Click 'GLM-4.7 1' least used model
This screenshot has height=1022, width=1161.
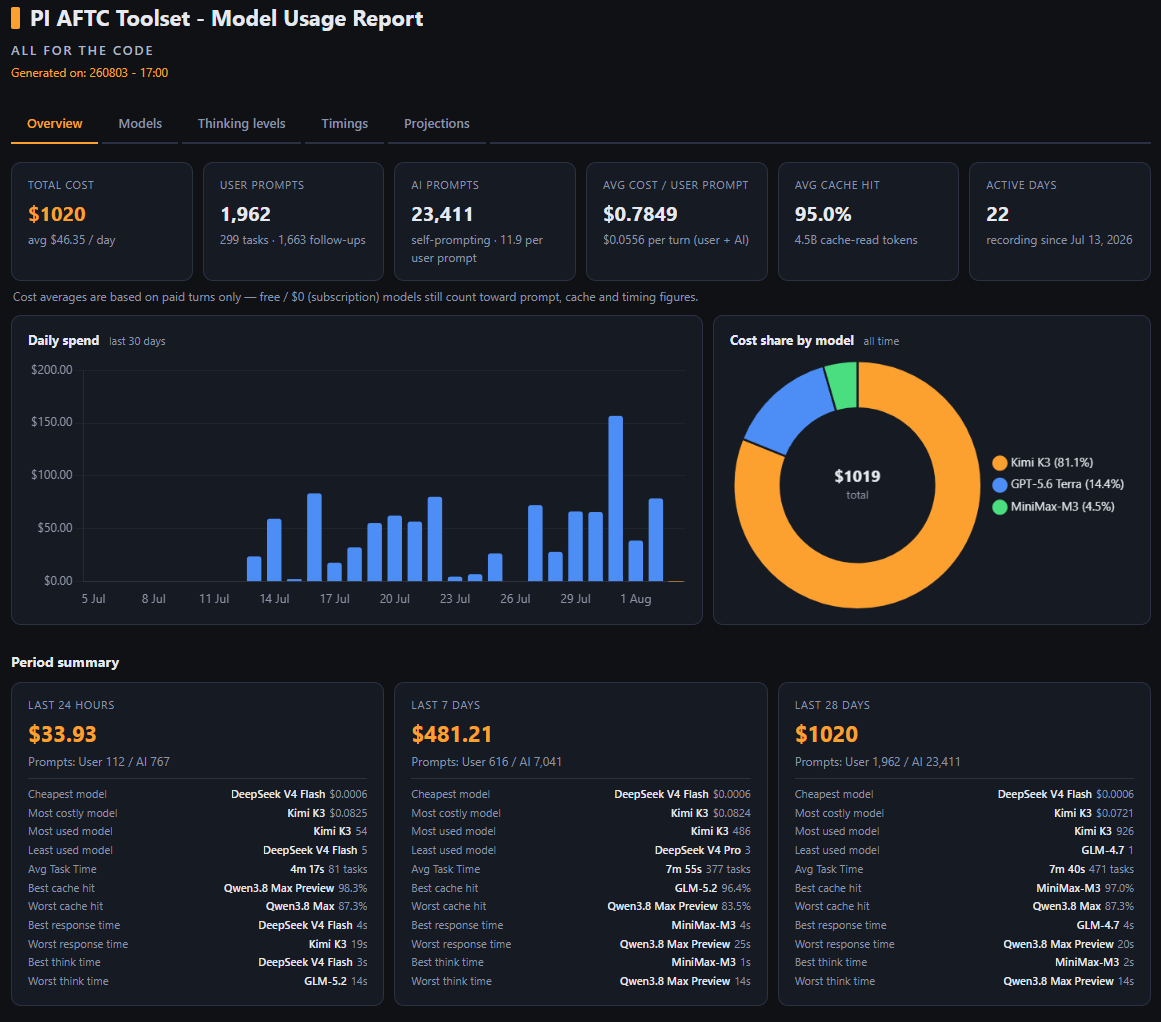point(1108,850)
